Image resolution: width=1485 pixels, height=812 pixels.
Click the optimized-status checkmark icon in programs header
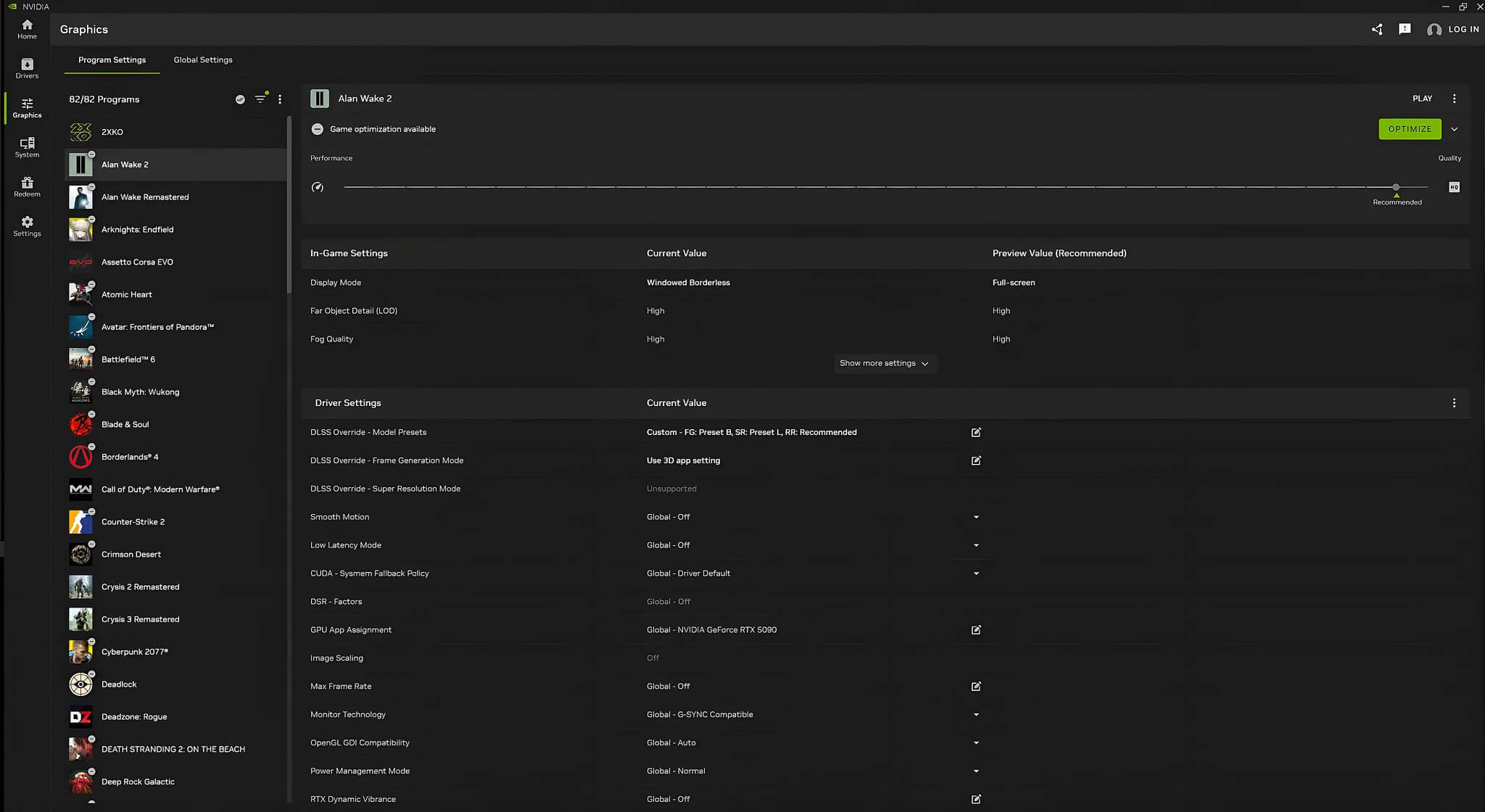click(x=240, y=99)
